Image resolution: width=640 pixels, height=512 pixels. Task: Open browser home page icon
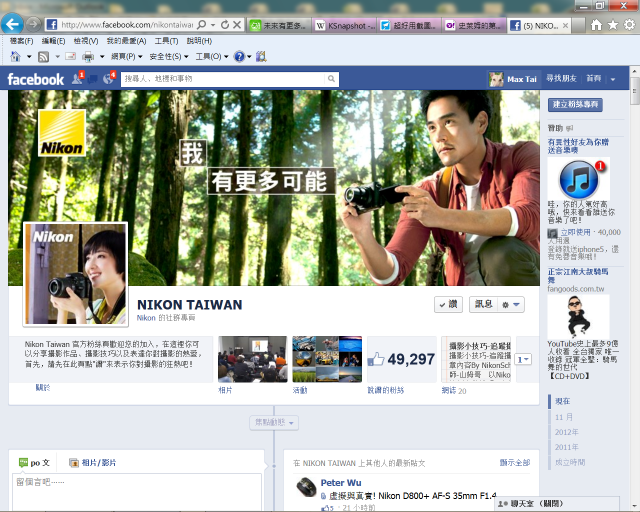click(x=596, y=25)
